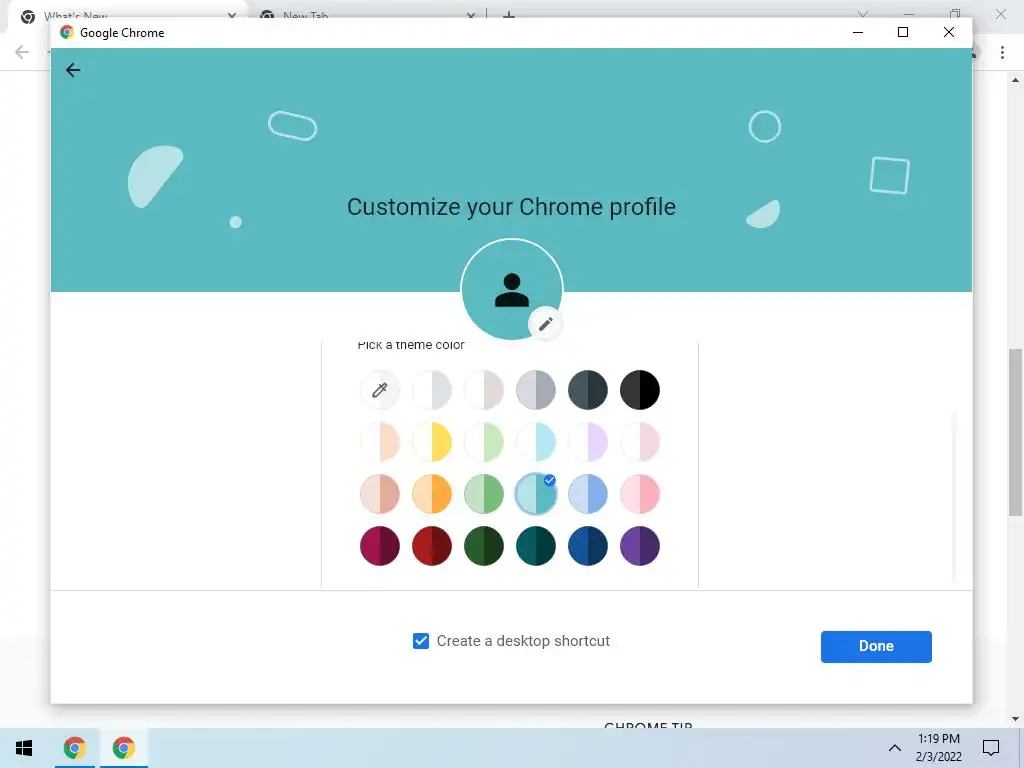Click the background page vertical scrollbar

coord(1015,432)
